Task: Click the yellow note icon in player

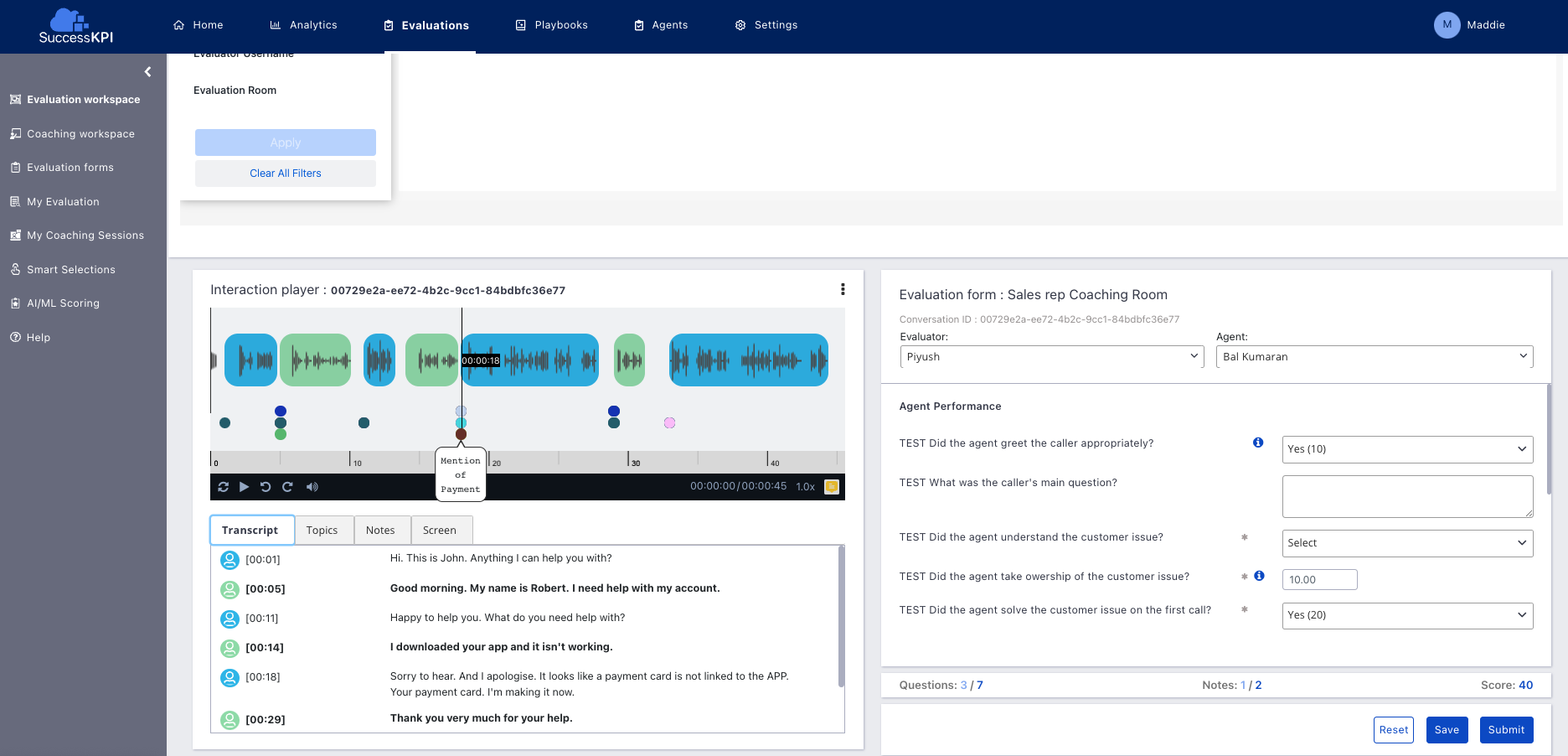Action: [x=832, y=487]
